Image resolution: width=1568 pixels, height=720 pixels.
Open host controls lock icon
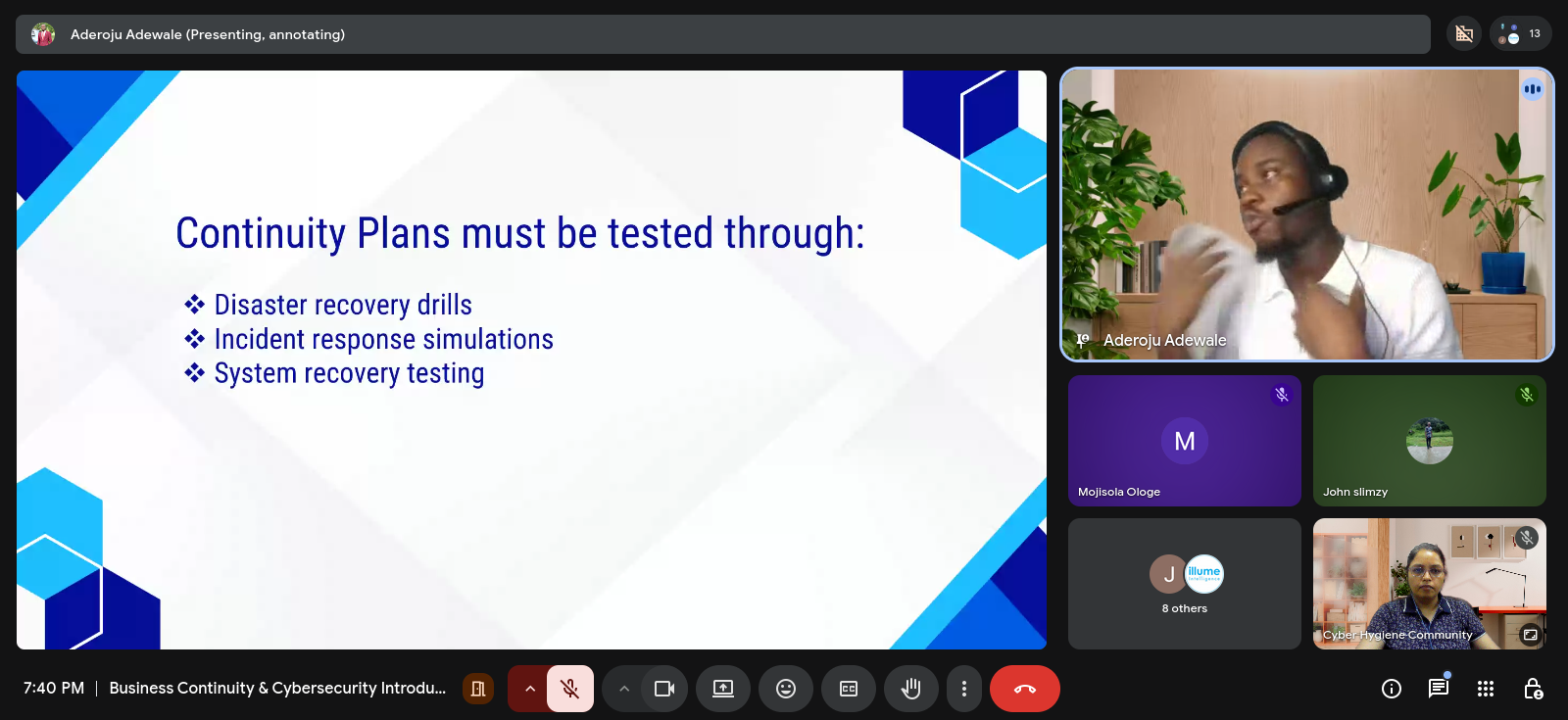1534,689
